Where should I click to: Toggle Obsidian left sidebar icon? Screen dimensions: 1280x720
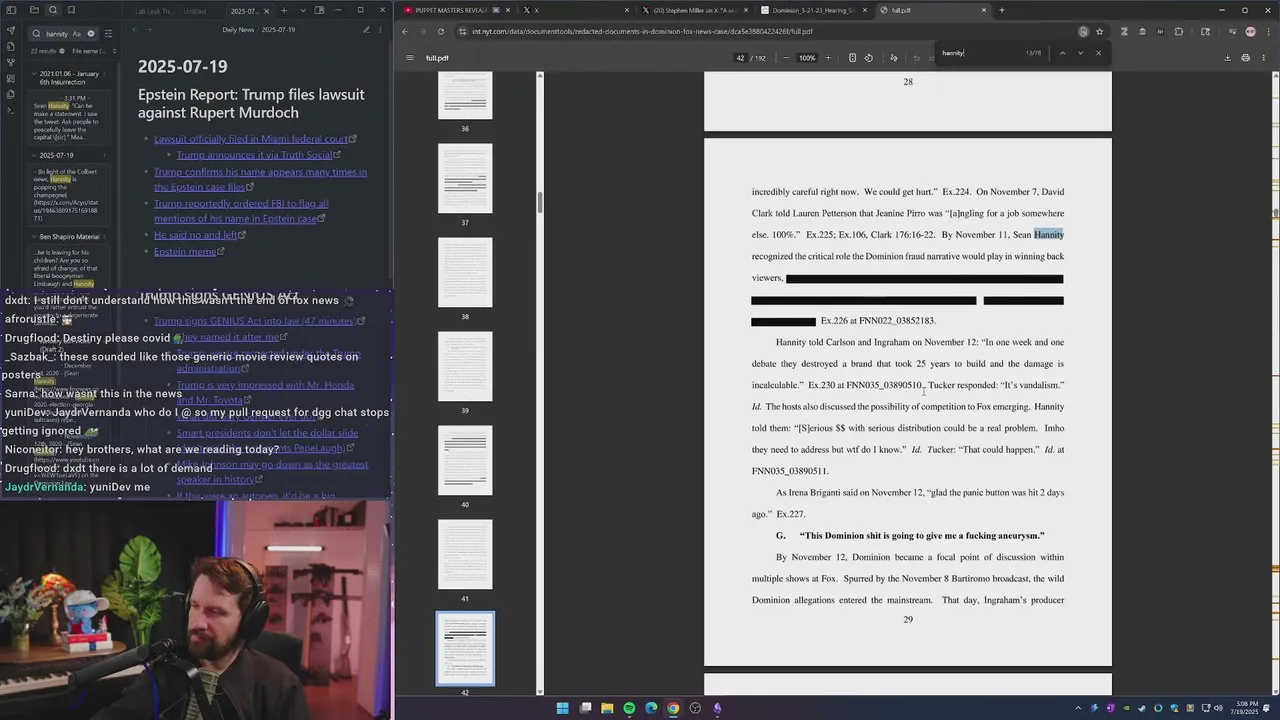click(x=11, y=11)
